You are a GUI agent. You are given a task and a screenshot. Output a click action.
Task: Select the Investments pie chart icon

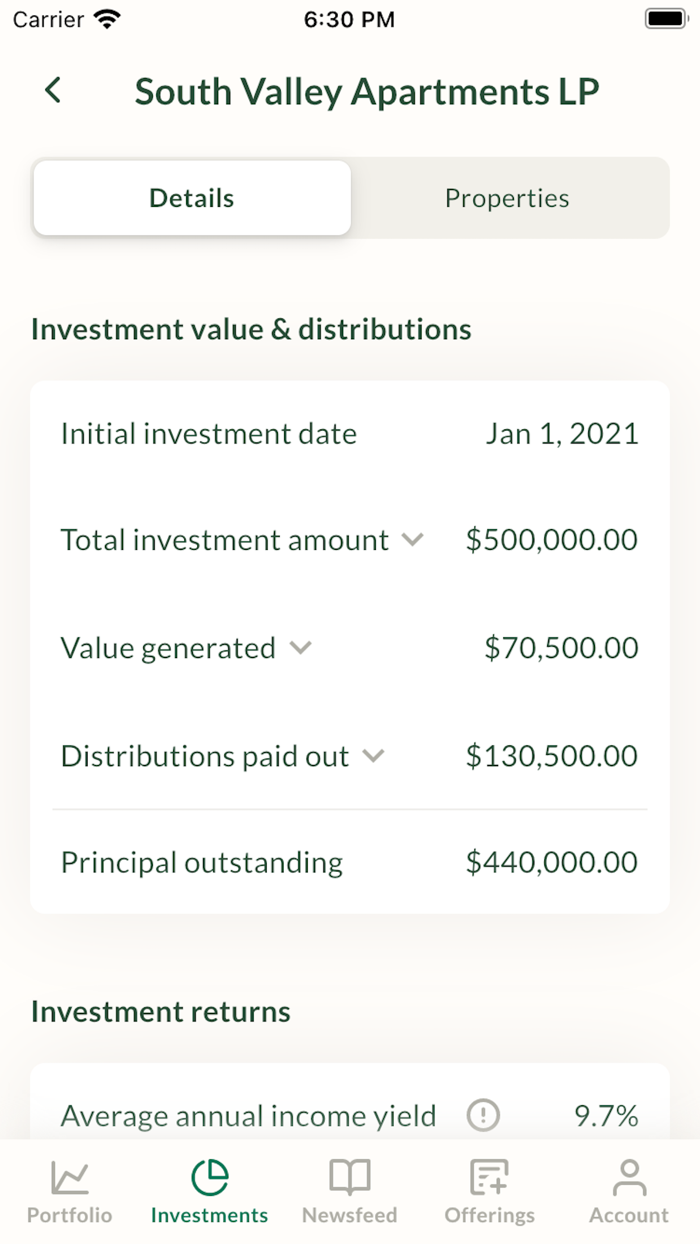209,1177
